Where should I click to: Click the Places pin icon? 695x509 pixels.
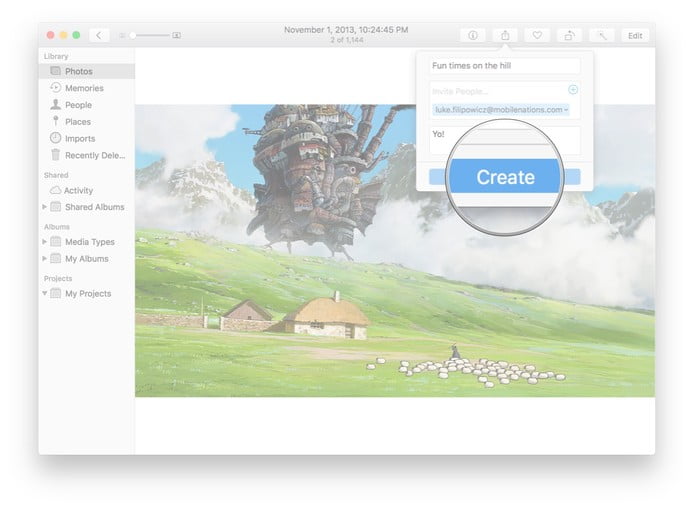(55, 121)
